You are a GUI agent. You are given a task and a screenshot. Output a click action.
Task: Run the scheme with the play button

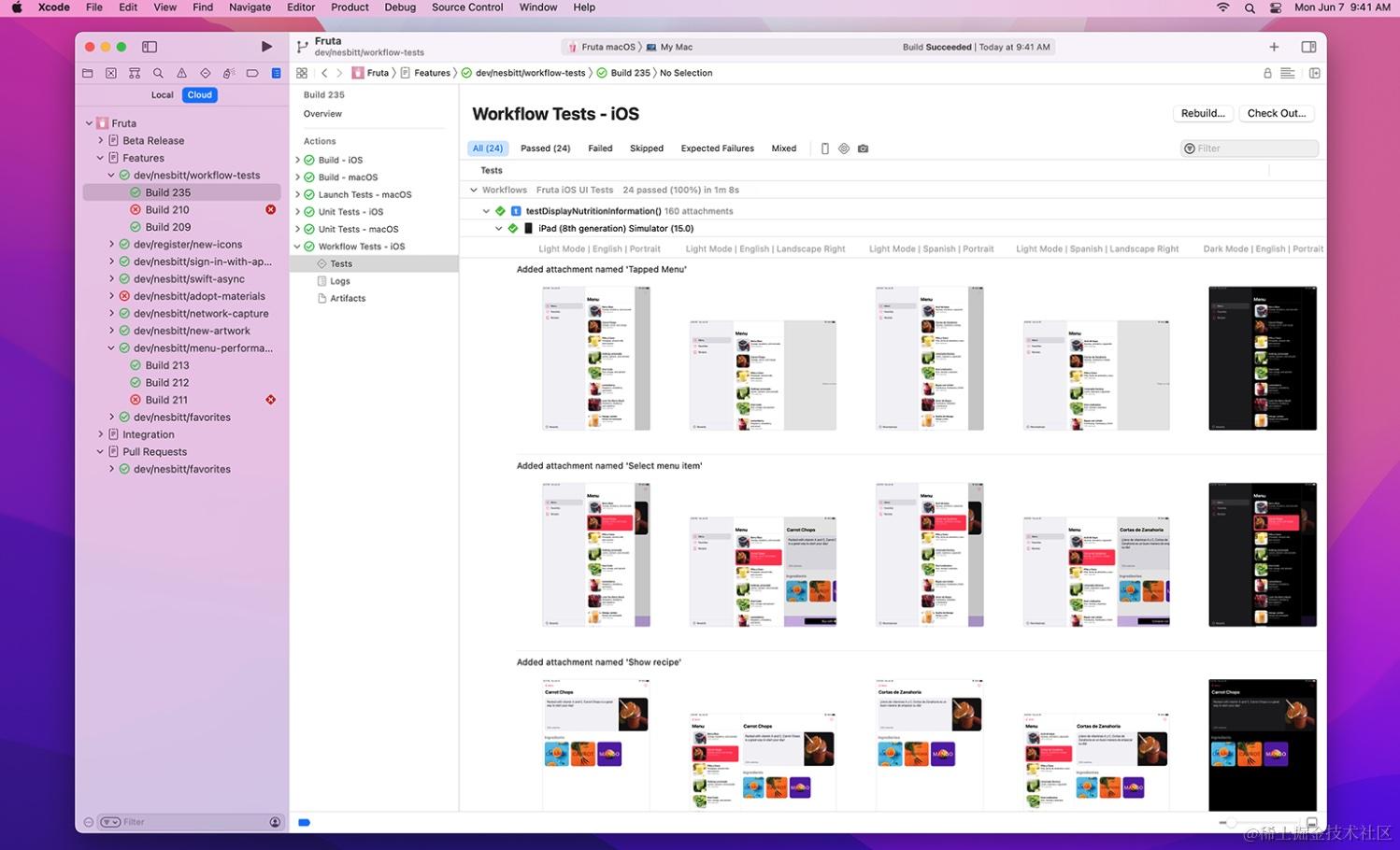(266, 47)
